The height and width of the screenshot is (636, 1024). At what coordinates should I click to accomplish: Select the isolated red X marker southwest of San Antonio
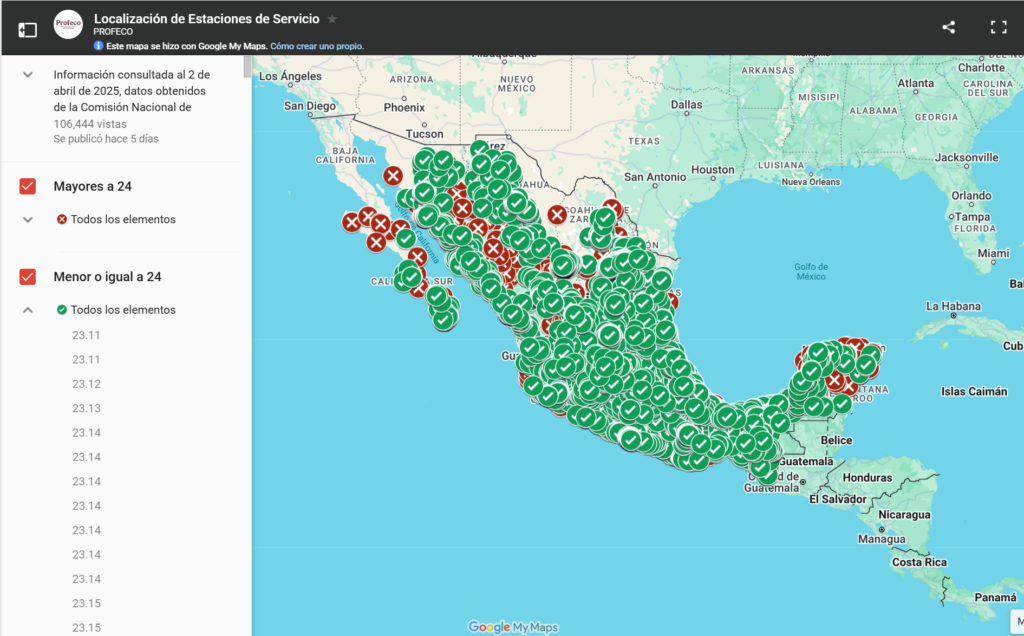[x=557, y=214]
